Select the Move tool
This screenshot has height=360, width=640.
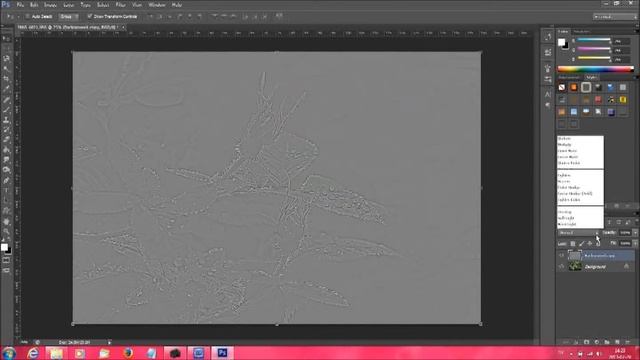click(x=6, y=39)
